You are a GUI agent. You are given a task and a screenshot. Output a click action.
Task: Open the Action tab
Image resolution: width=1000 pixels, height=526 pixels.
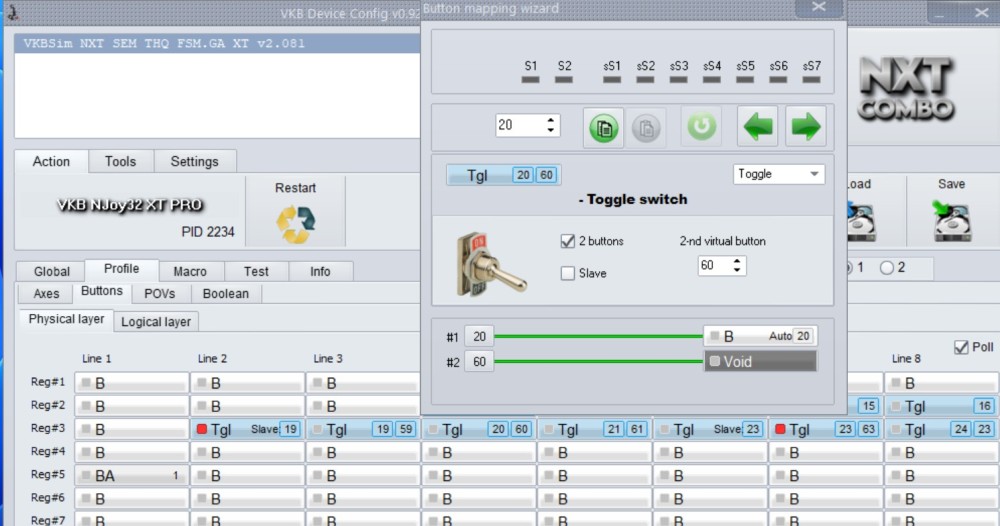click(x=51, y=161)
